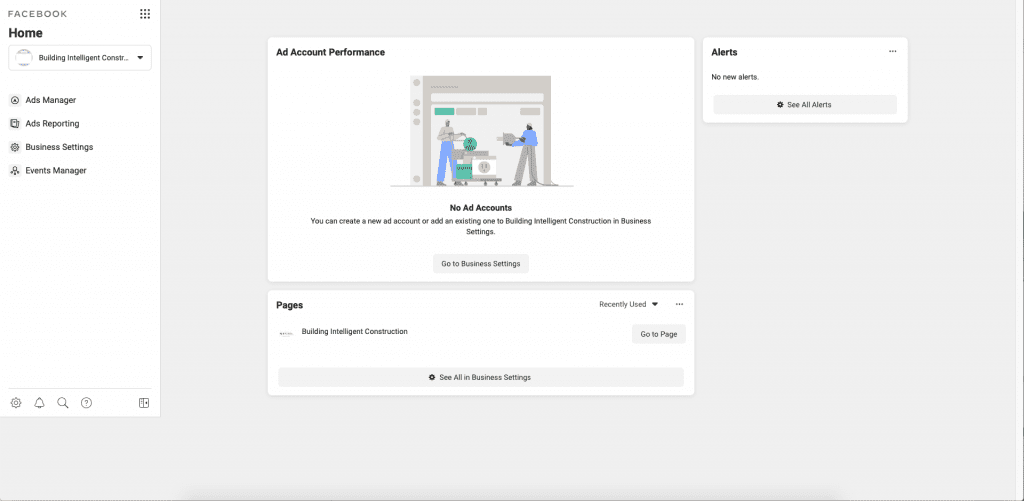Open notifications bell icon
Viewport: 1024px width, 501px height.
[x=39, y=403]
